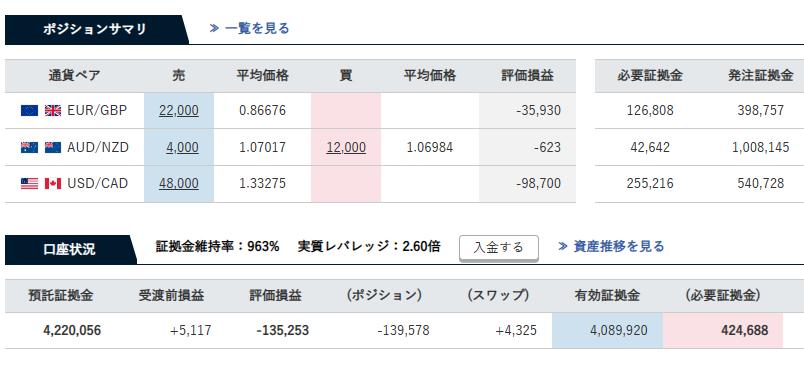Click the double-chevron icon beside 一覧を見る
This screenshot has height=377, width=804.
tap(214, 28)
